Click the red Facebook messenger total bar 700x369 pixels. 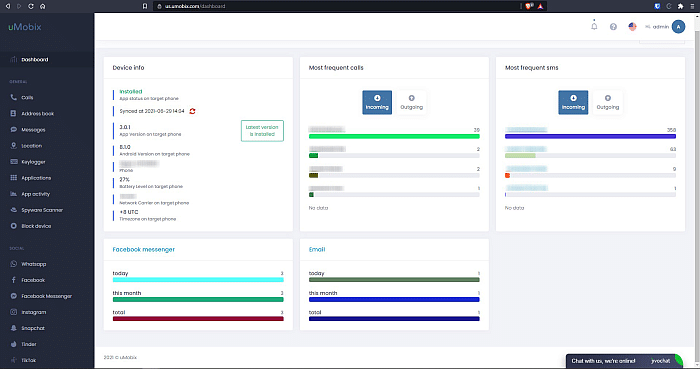point(198,319)
